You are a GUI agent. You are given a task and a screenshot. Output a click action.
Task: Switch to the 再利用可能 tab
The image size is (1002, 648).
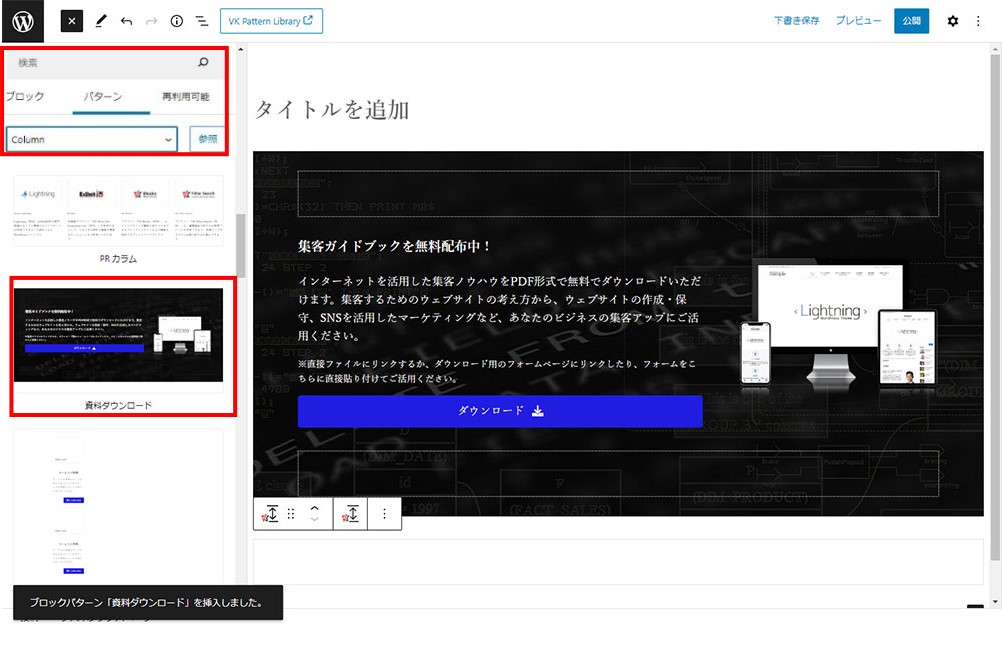click(186, 97)
